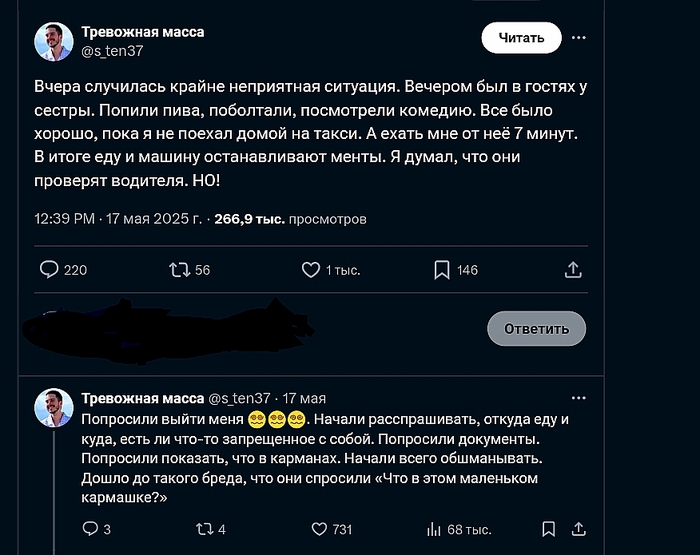
Task: Click the reply icon on main tweet
Action: [x=49, y=269]
